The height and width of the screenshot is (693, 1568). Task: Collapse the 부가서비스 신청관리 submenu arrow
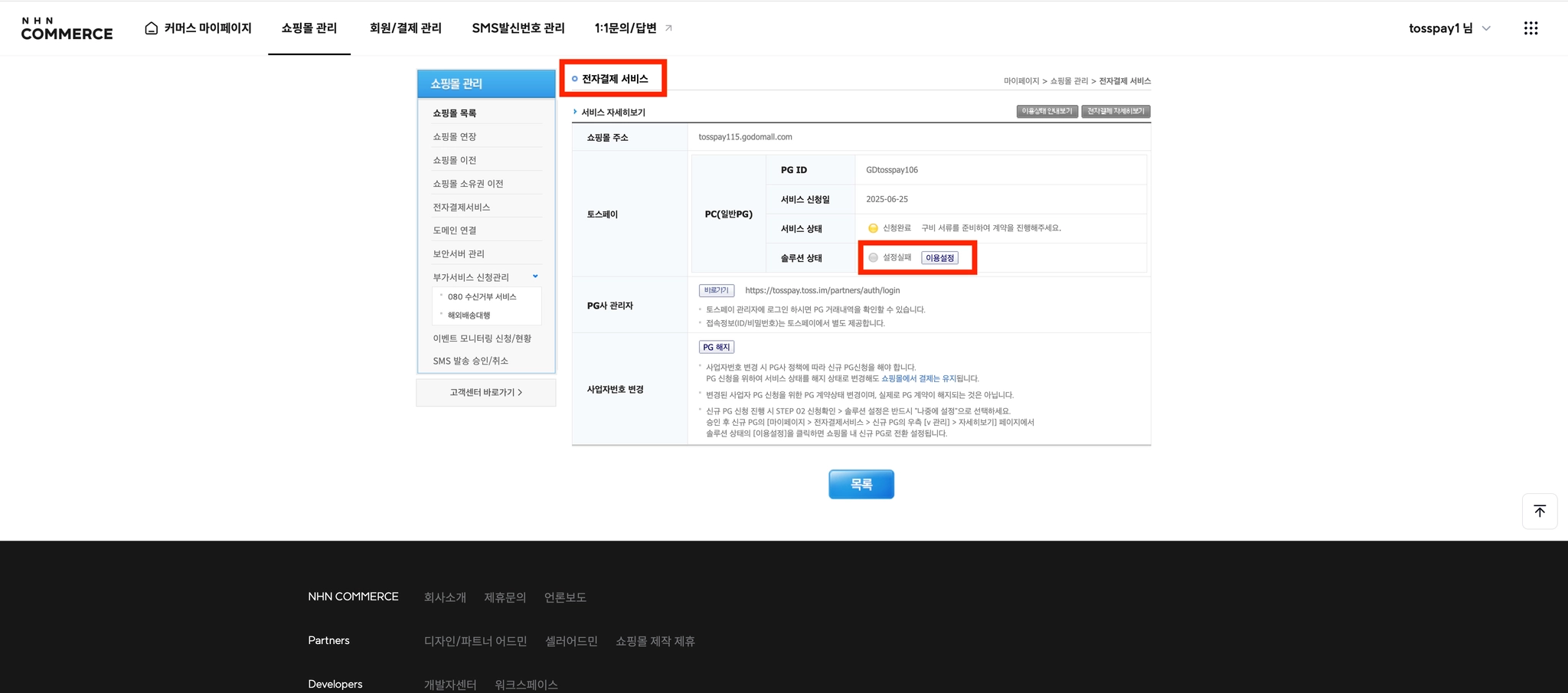tap(535, 276)
